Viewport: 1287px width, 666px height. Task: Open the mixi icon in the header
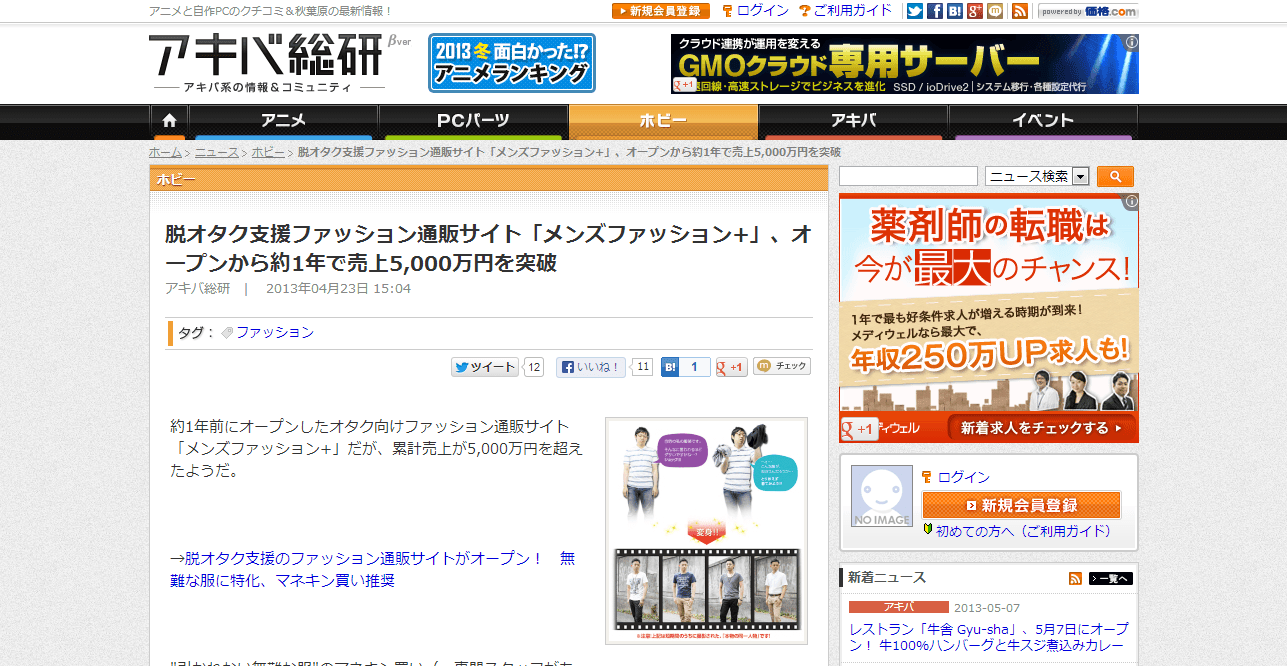pyautogui.click(x=995, y=11)
